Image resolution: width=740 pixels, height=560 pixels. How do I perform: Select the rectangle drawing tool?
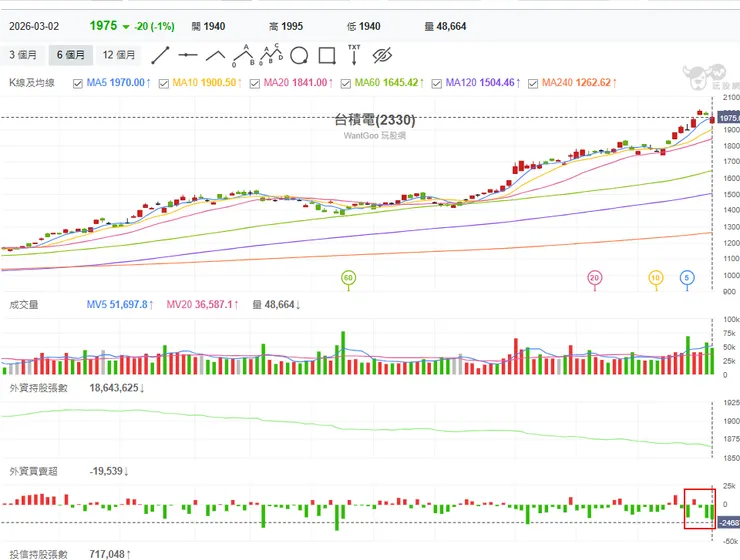click(327, 55)
